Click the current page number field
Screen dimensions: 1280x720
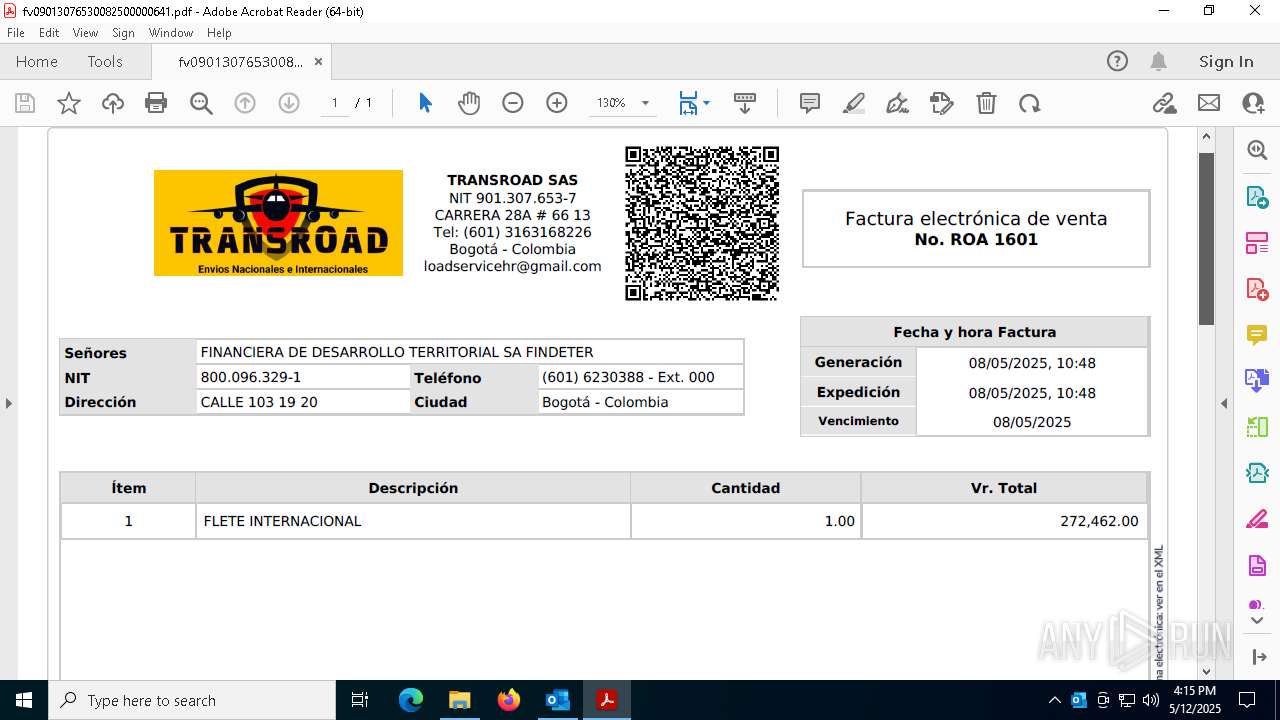[334, 103]
